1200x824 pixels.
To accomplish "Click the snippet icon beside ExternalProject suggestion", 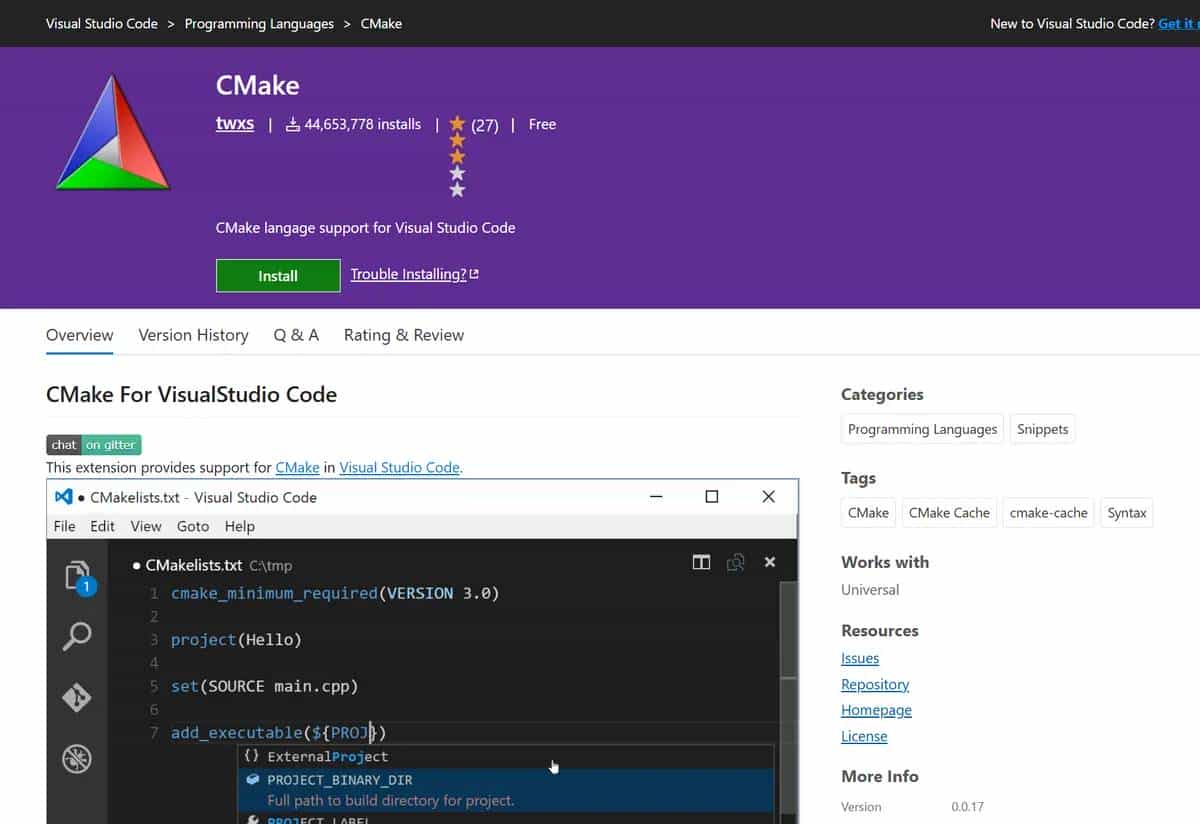I will (250, 757).
